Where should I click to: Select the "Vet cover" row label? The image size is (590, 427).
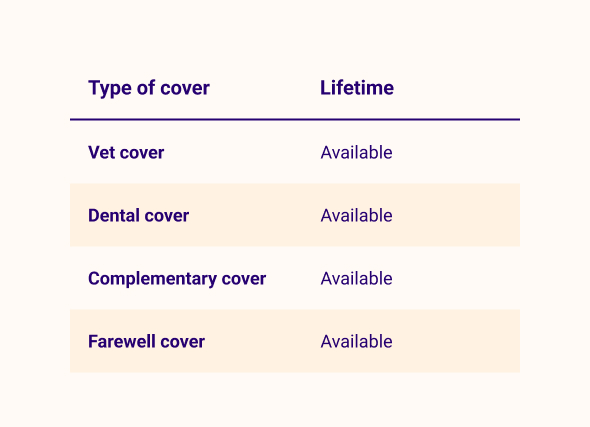(126, 153)
